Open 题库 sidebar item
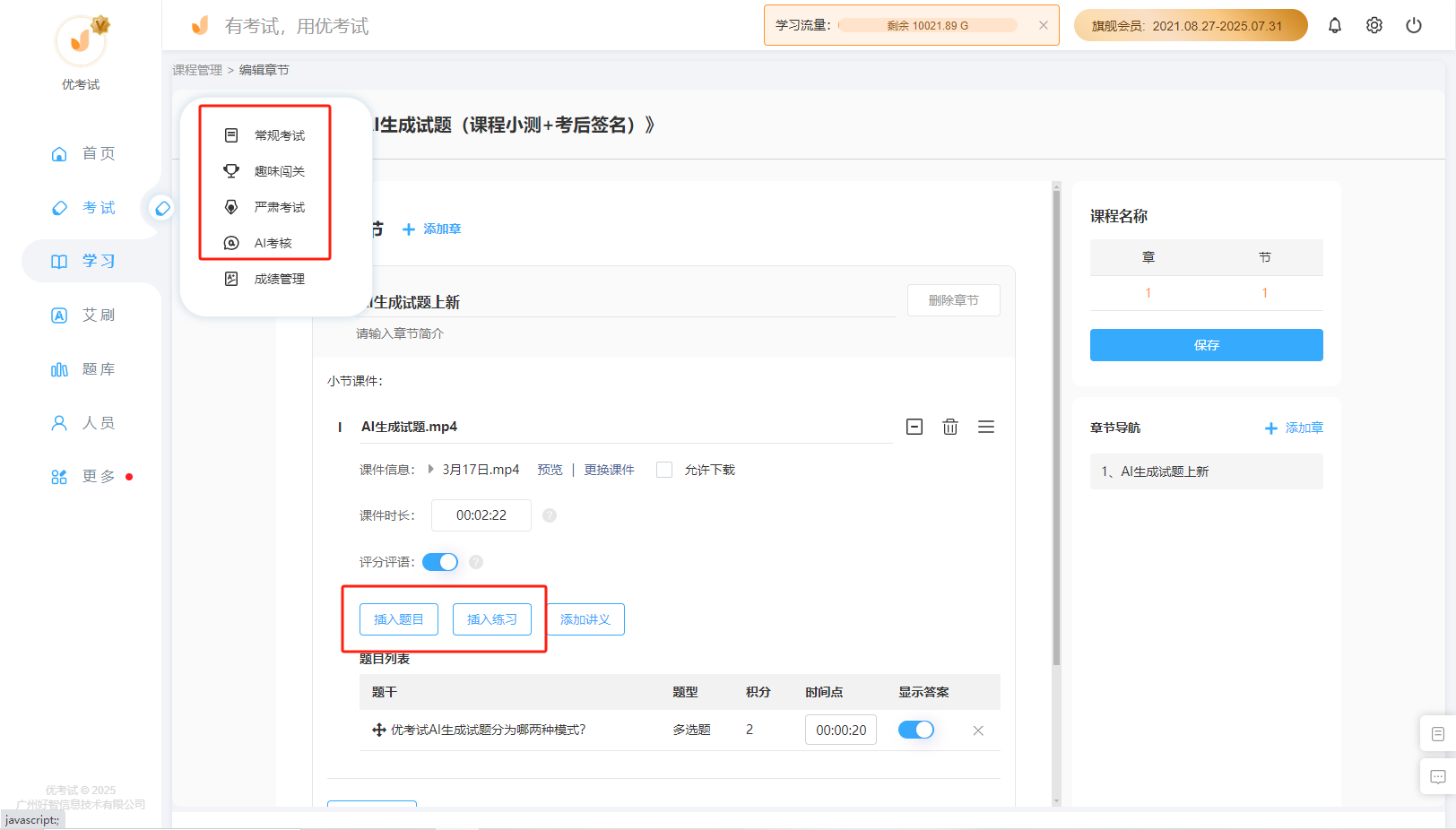This screenshot has height=830, width=1456. coord(83,369)
